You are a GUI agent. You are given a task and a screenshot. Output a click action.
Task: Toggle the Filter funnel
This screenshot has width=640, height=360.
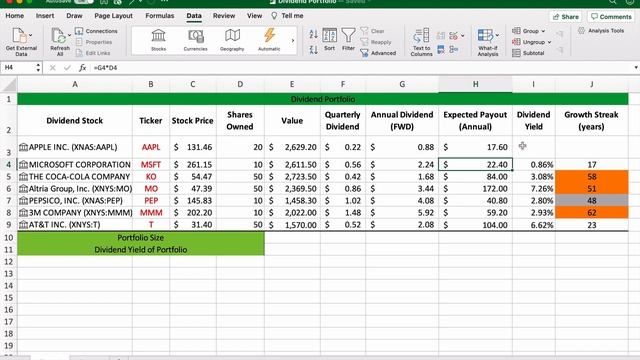pyautogui.click(x=348, y=40)
